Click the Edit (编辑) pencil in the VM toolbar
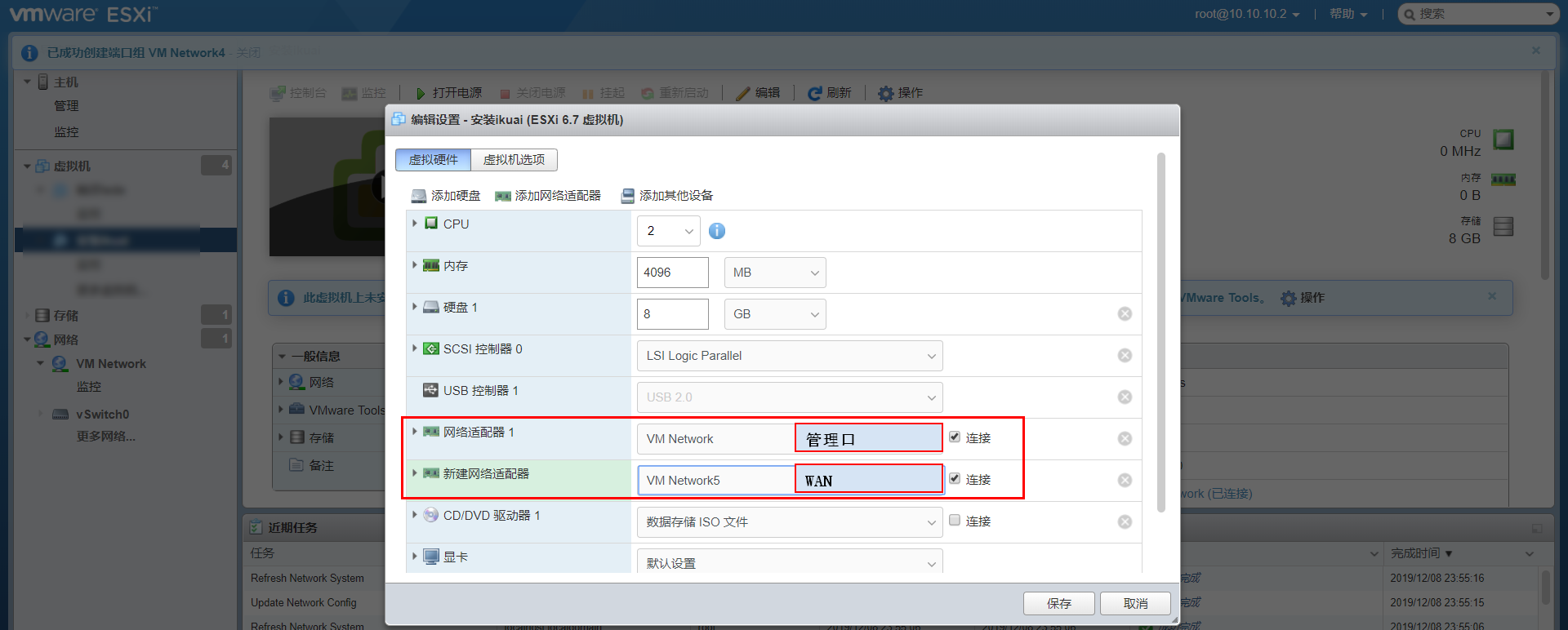This screenshot has height=630, width=1568. 742,94
